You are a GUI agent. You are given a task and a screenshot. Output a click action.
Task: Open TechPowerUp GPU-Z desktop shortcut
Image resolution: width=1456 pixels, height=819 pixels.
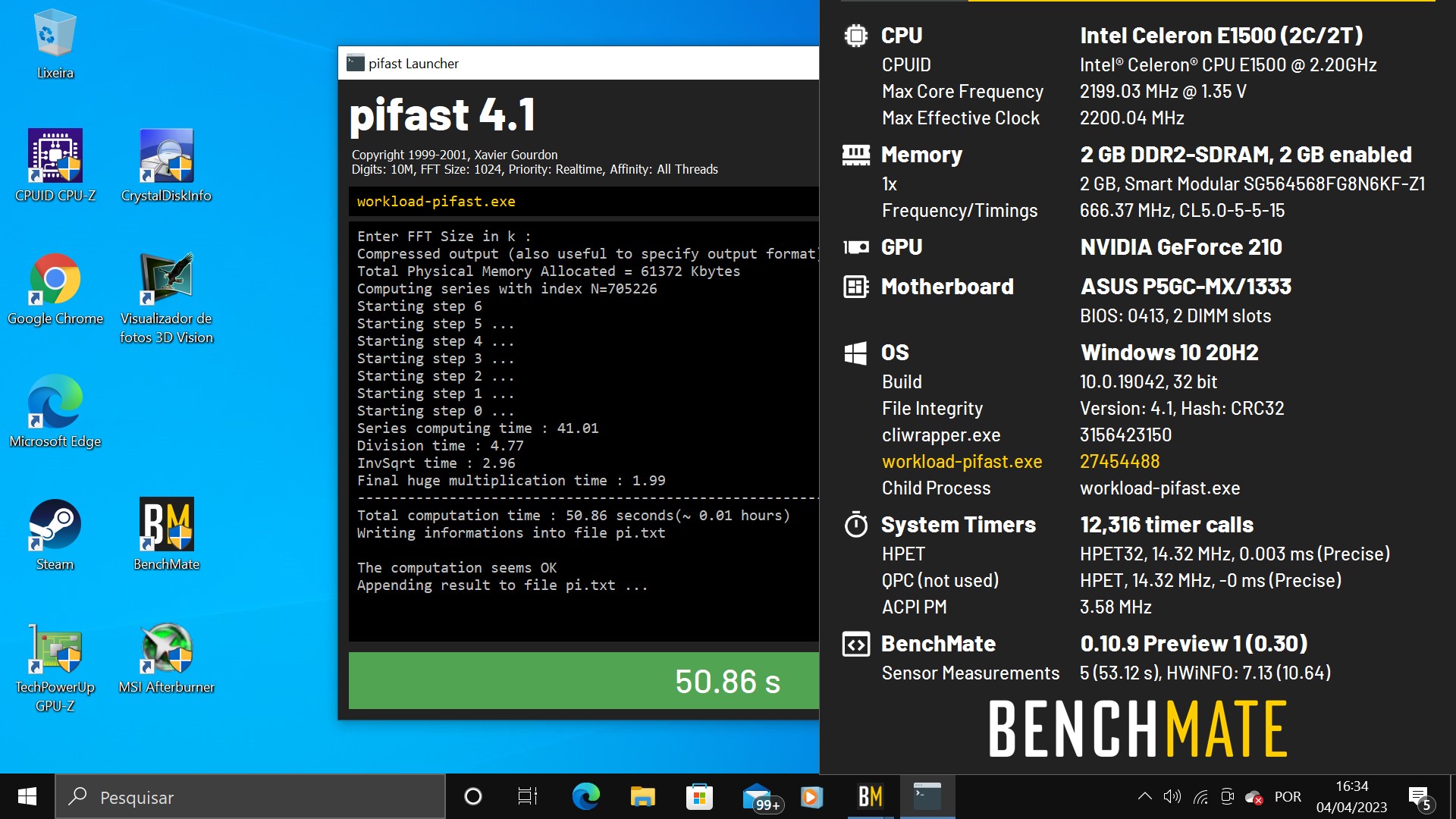pos(55,667)
